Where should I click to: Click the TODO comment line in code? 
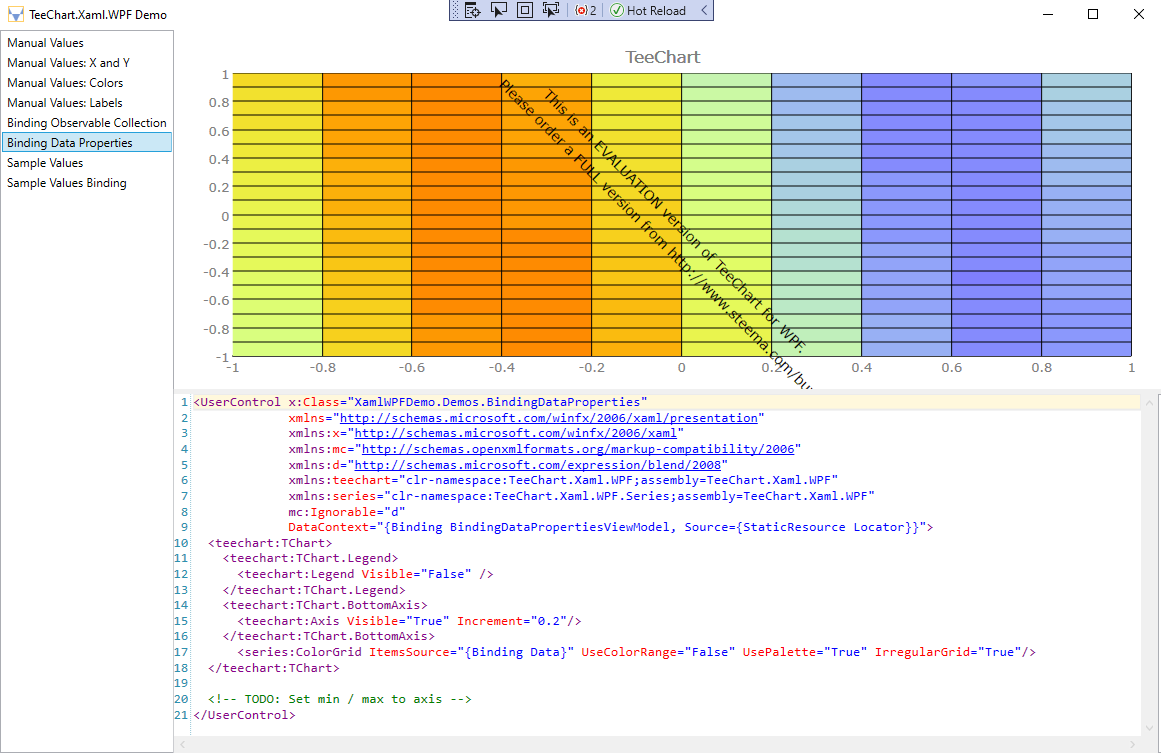point(340,699)
